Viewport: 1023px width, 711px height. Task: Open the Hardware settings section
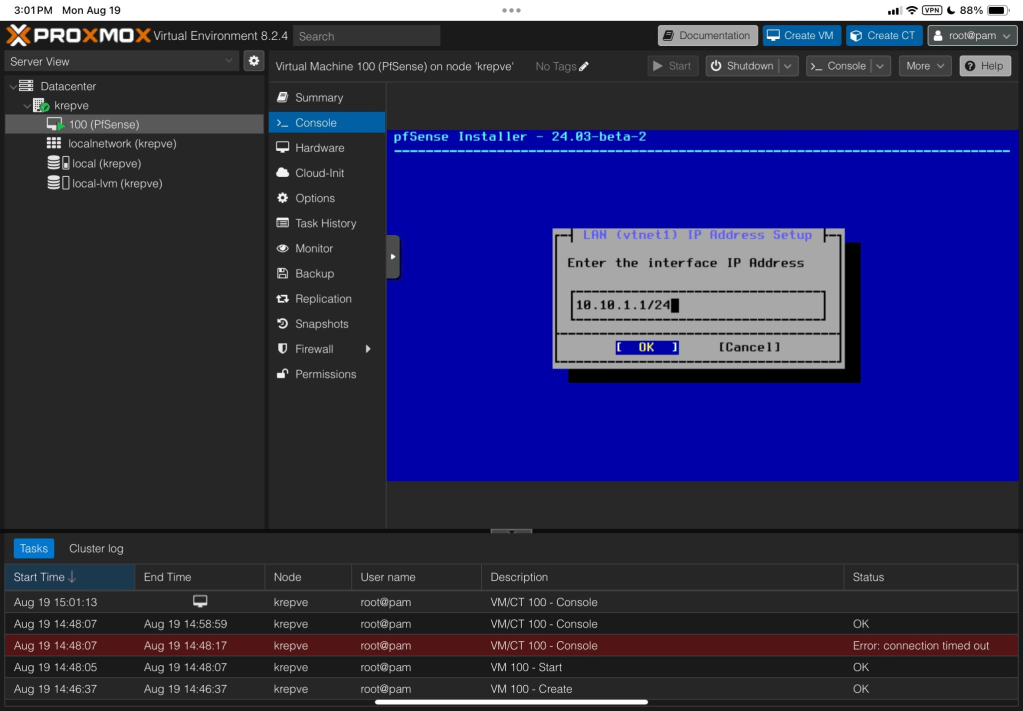tap(319, 148)
